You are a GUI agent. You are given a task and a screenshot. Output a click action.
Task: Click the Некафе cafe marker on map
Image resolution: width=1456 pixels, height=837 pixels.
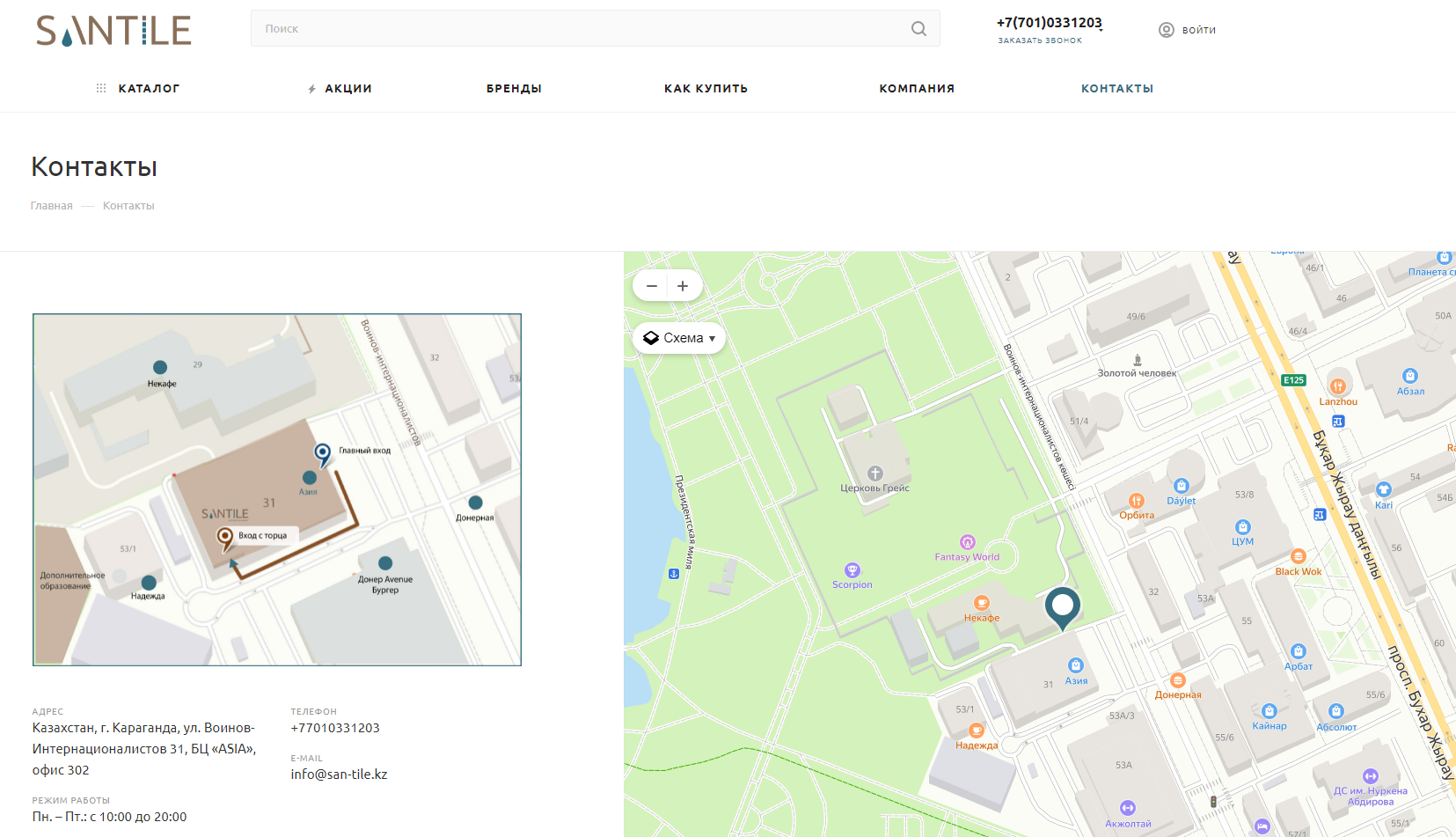tap(982, 603)
